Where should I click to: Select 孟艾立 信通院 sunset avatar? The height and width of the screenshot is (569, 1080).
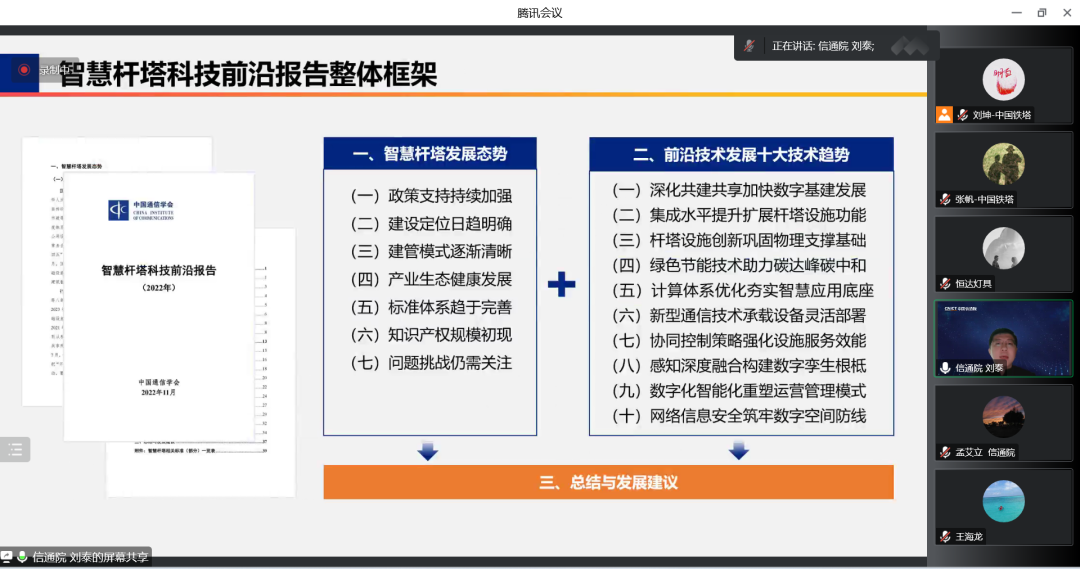pos(1003,417)
